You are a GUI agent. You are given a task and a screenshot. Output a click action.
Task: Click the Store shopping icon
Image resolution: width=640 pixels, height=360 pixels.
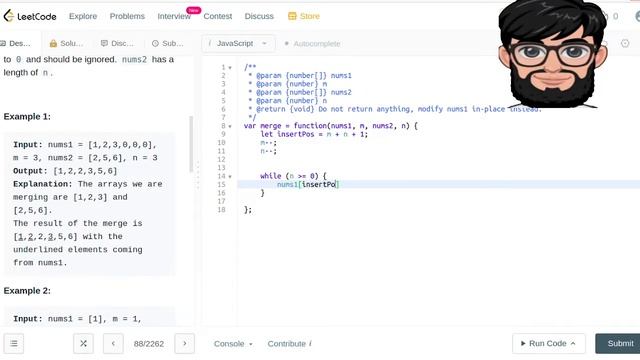[292, 16]
